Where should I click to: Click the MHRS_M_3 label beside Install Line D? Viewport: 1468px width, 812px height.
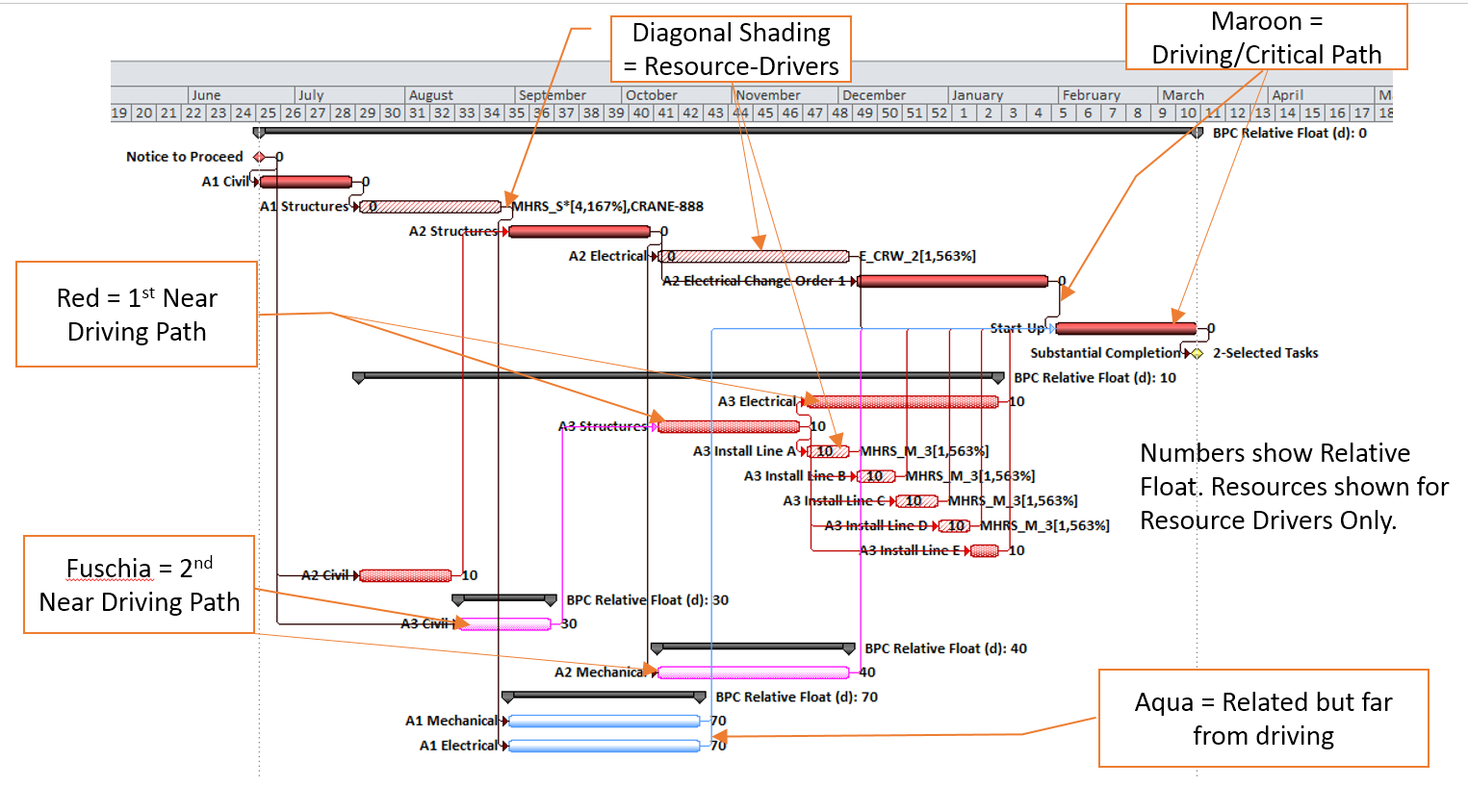coord(1044,525)
